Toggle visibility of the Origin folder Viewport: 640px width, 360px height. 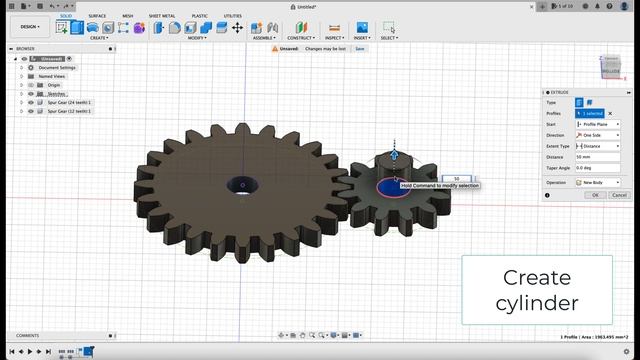31,85
